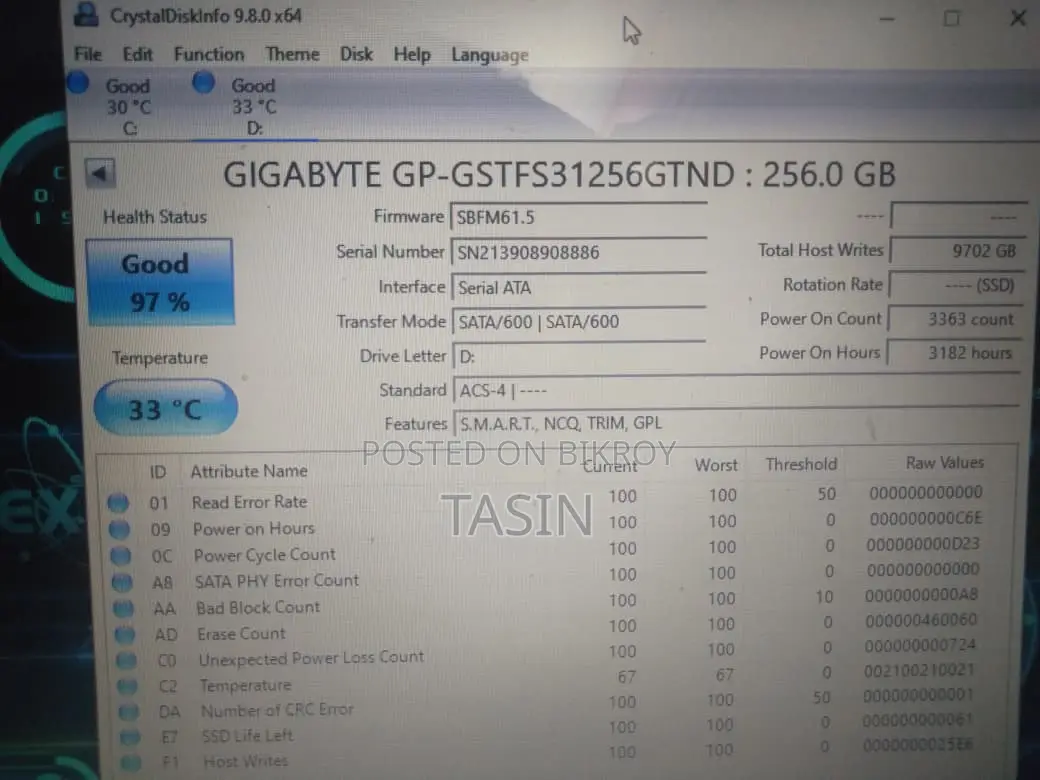1040x780 pixels.
Task: Click the ID column header
Action: (158, 472)
